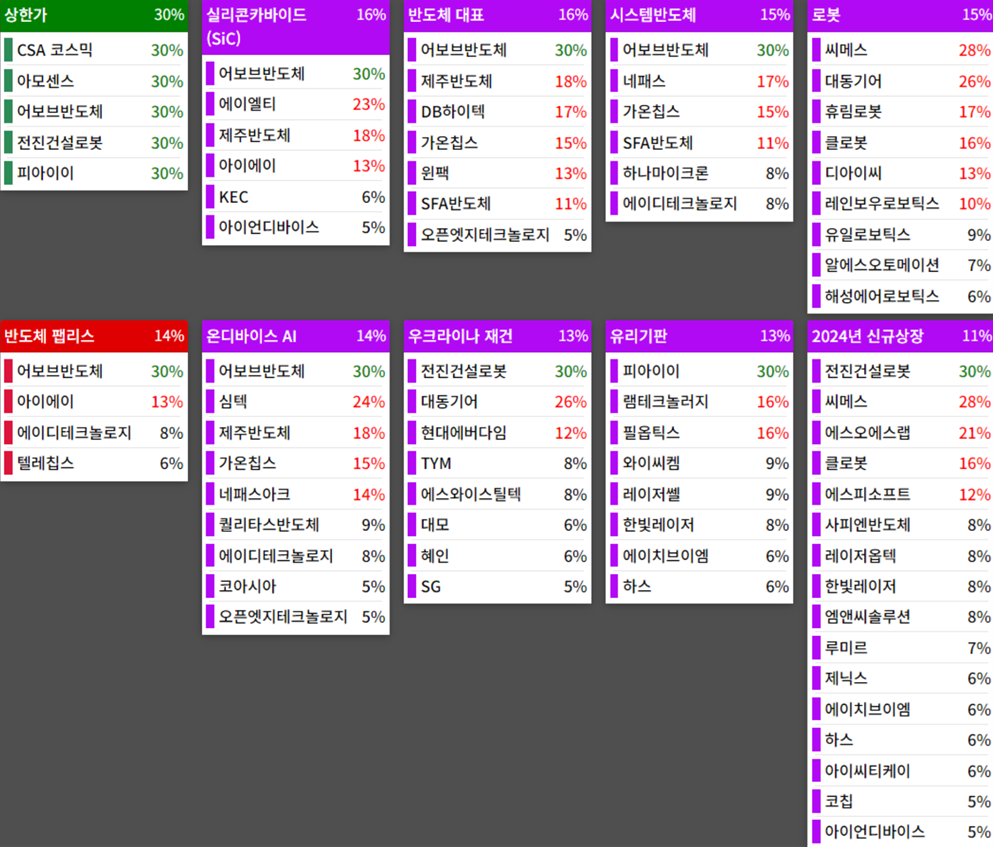The image size is (993, 847).
Task: Click 오픈엣지테크놀로지 in the 반도체 대표 card
Action: pyautogui.click(x=498, y=235)
